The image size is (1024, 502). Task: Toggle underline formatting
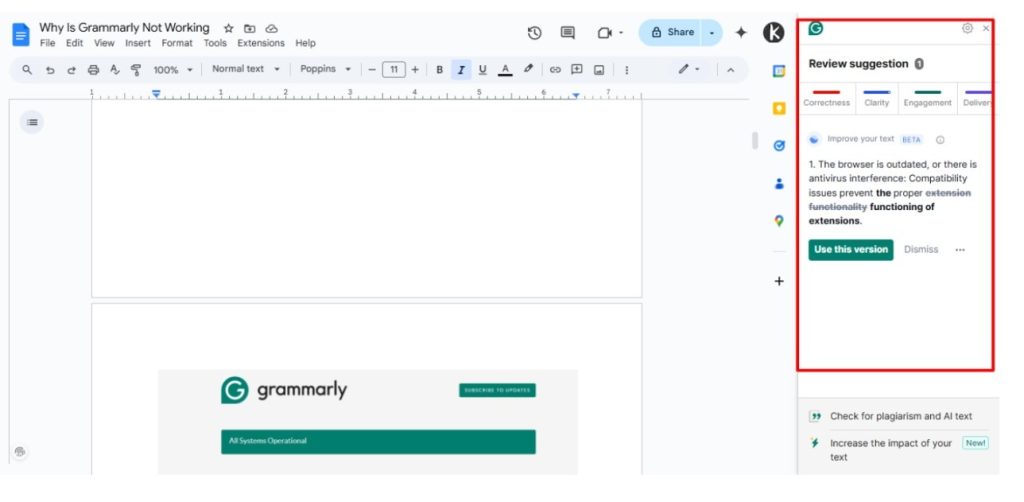click(x=483, y=70)
